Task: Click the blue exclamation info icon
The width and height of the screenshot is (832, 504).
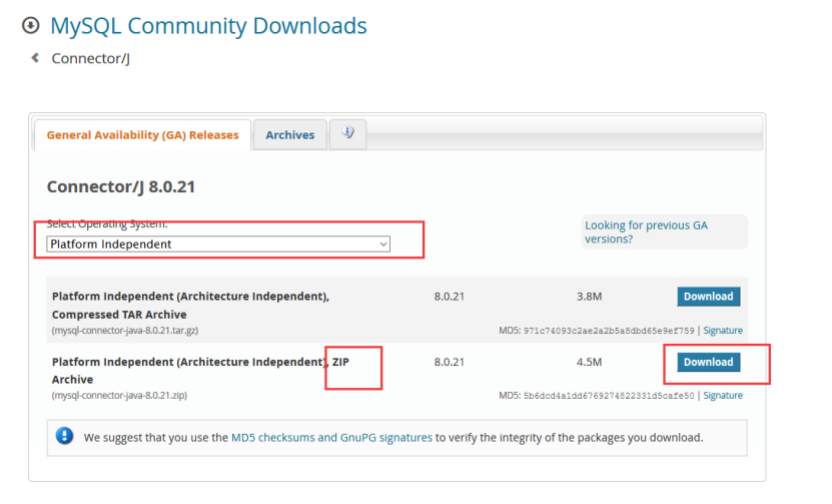Action: tap(65, 436)
